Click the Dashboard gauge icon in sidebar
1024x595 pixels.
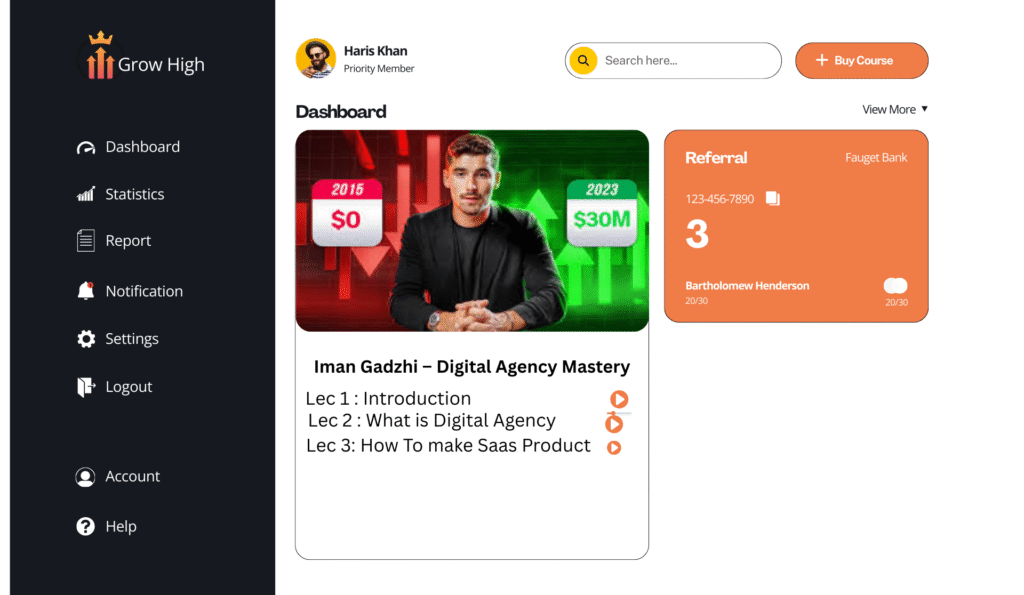[86, 148]
